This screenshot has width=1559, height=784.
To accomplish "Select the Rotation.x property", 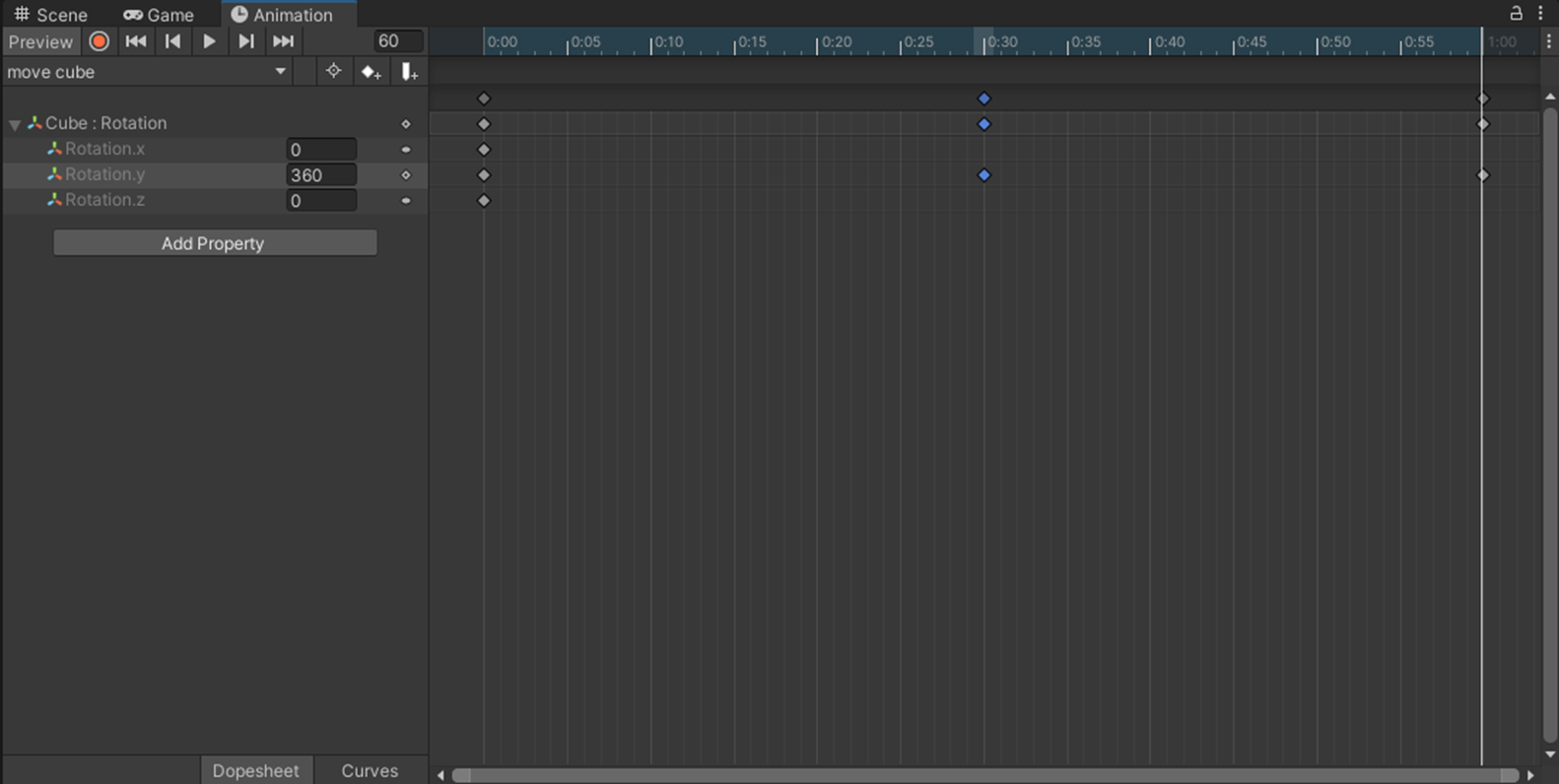I will pos(104,149).
